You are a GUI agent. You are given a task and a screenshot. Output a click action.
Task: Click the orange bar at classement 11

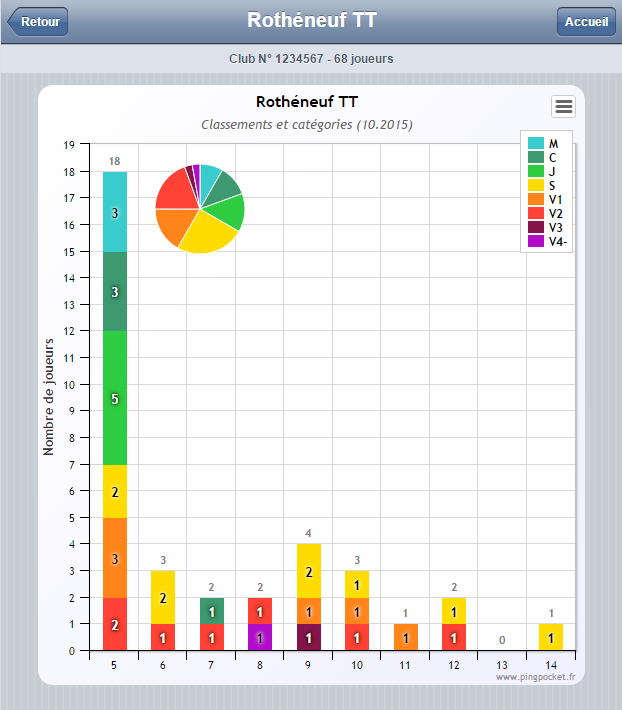point(406,638)
